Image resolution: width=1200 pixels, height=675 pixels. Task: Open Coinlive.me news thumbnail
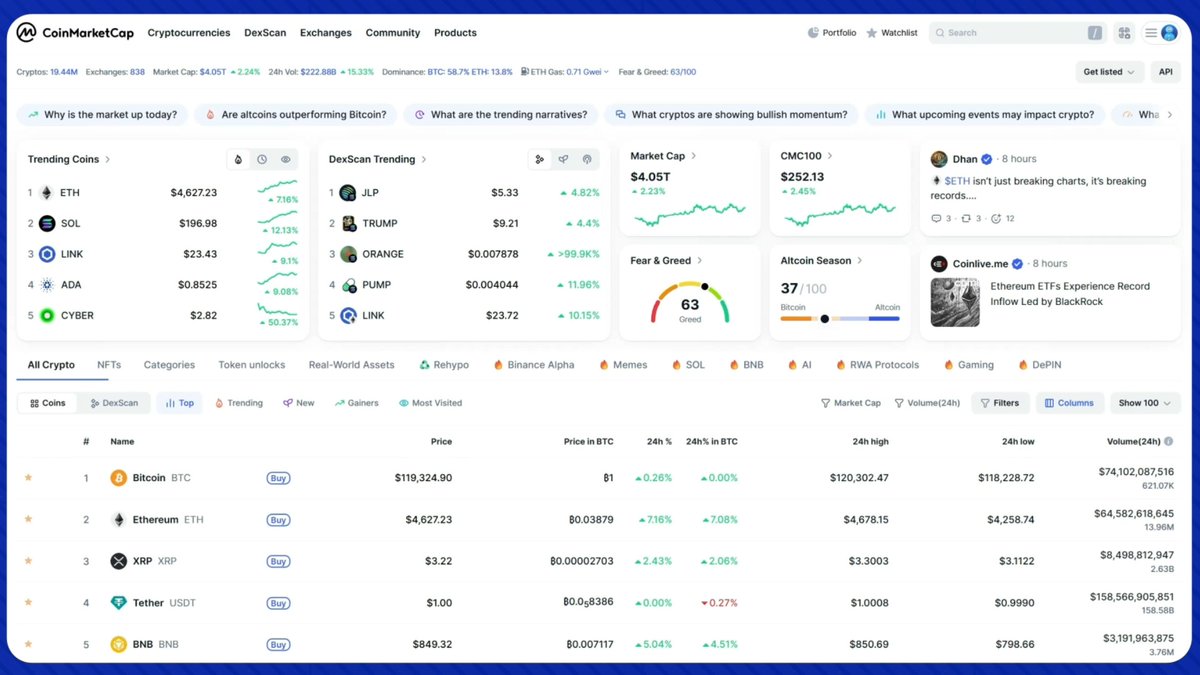955,303
